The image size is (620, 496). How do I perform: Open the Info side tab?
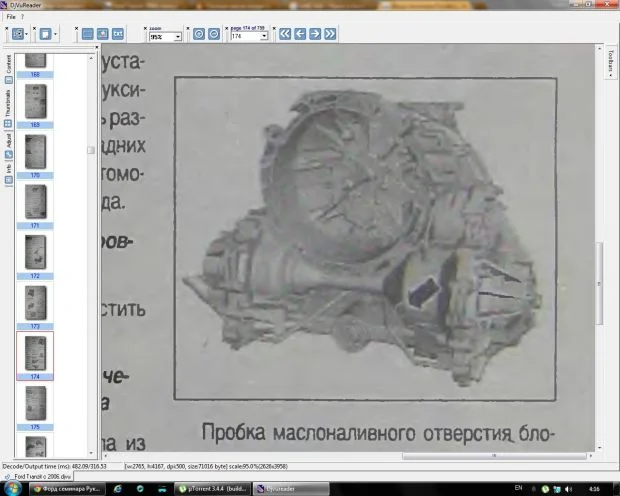pos(8,169)
